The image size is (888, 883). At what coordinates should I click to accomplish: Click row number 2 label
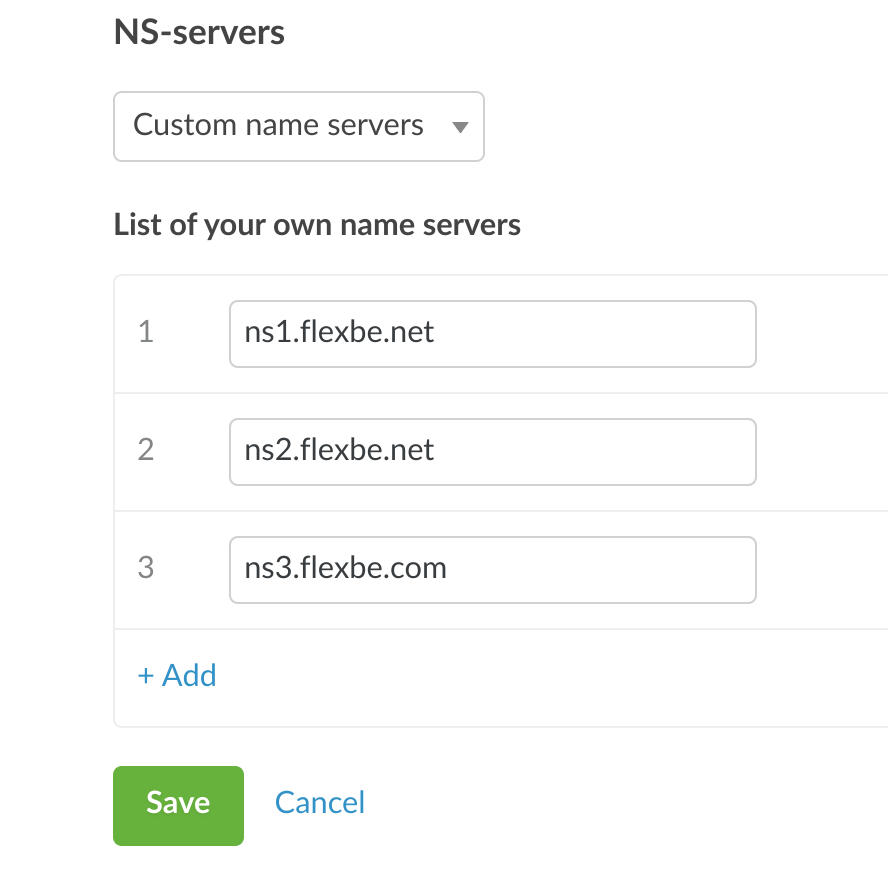pos(146,451)
